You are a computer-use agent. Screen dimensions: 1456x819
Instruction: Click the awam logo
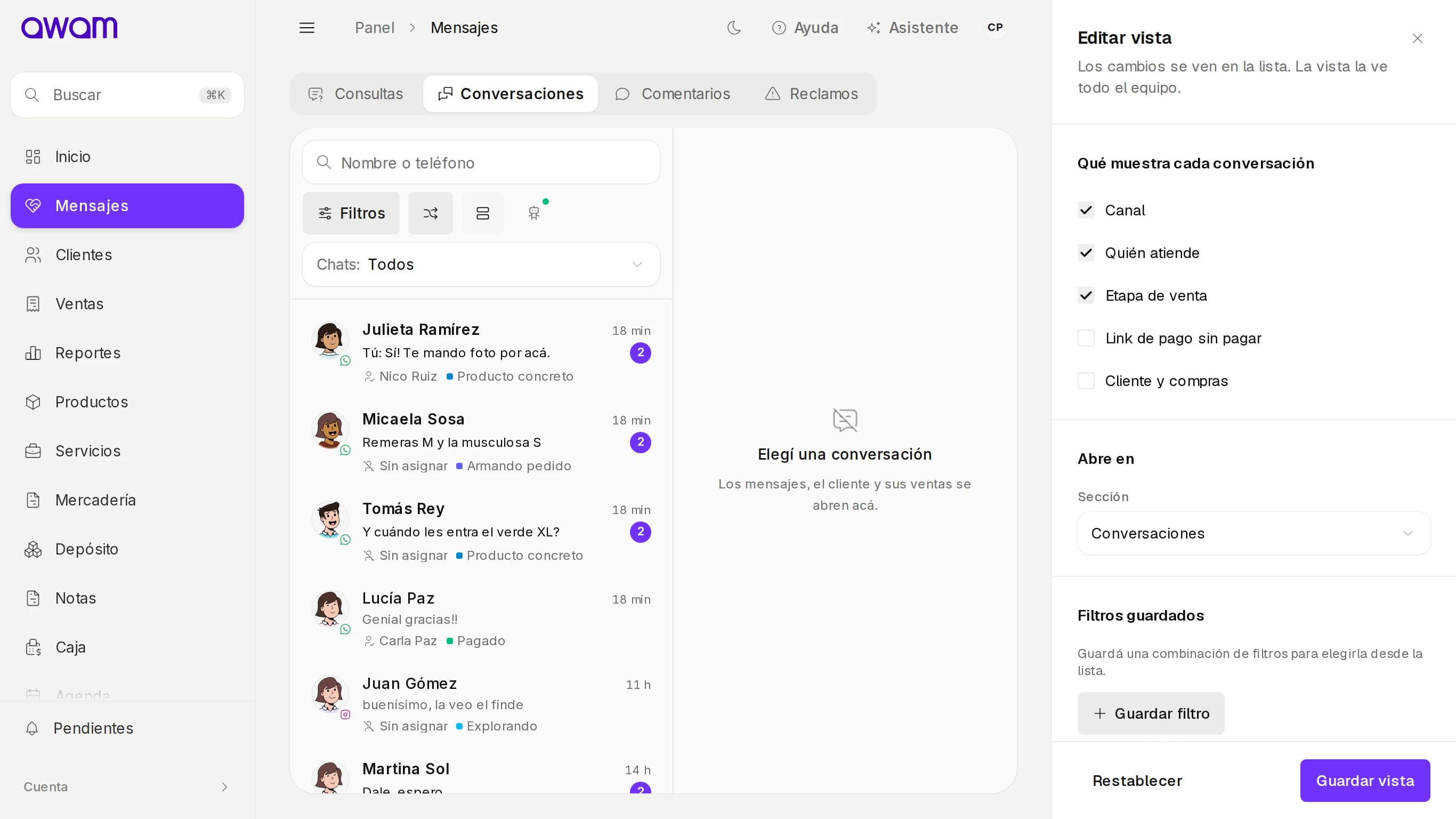[69, 27]
